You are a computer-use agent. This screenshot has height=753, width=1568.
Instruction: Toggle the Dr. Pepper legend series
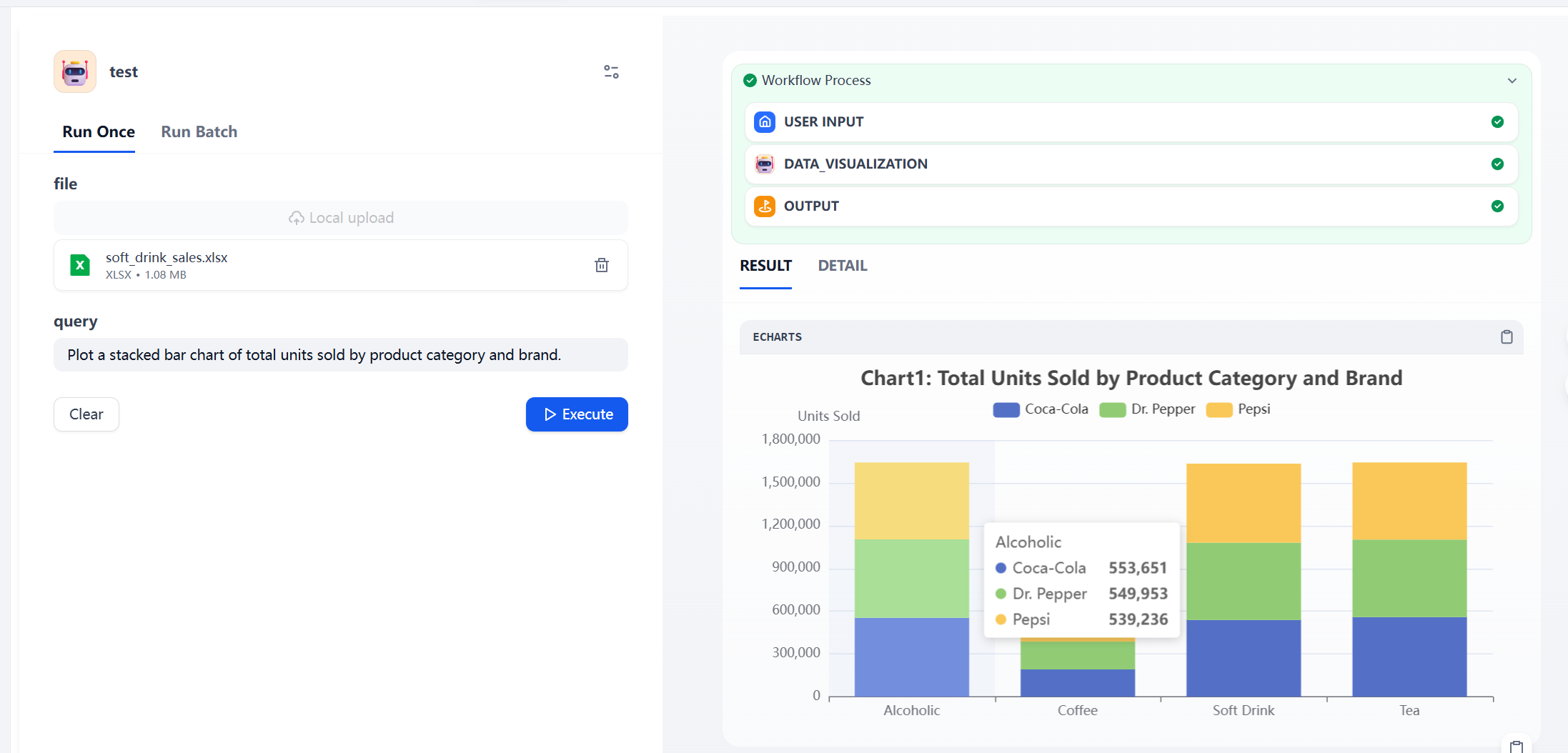[x=1147, y=409]
